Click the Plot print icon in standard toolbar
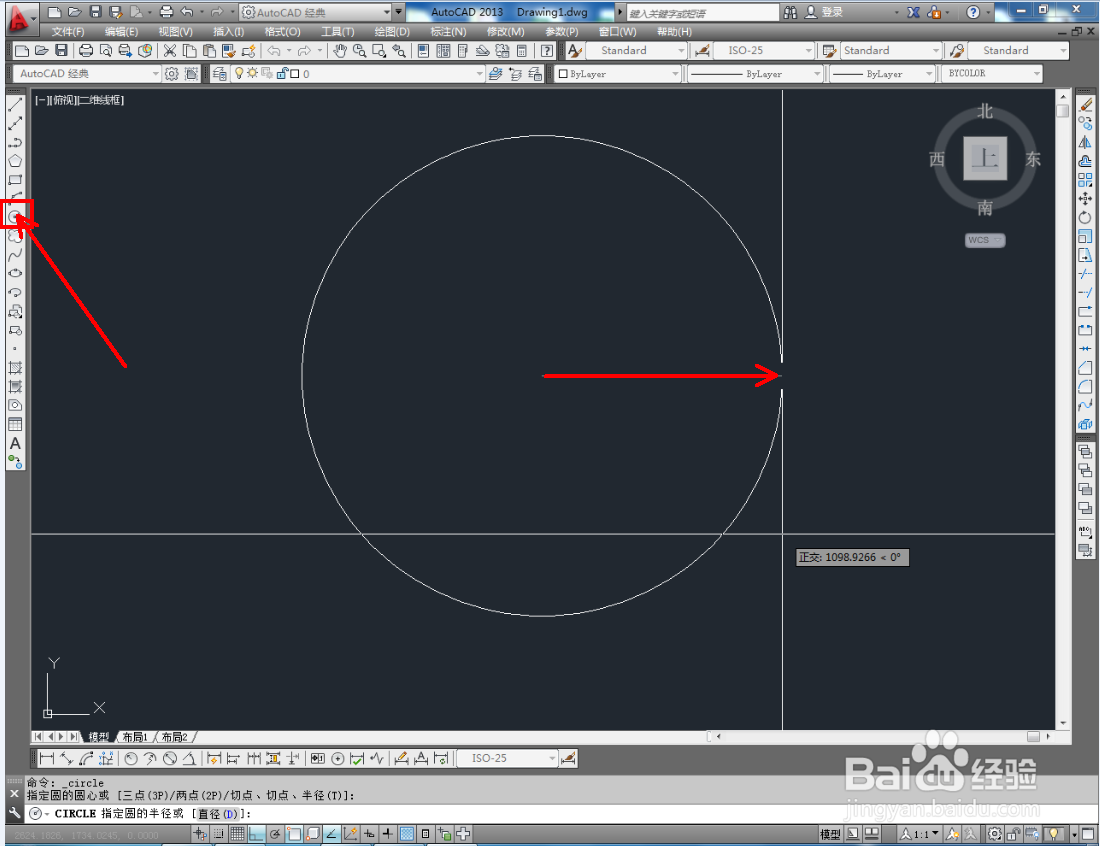 86,51
